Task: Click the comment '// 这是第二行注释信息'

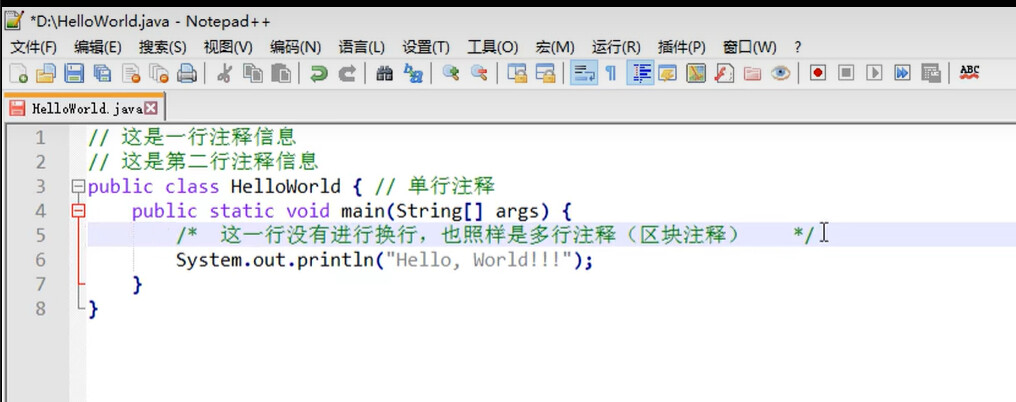Action: [203, 161]
